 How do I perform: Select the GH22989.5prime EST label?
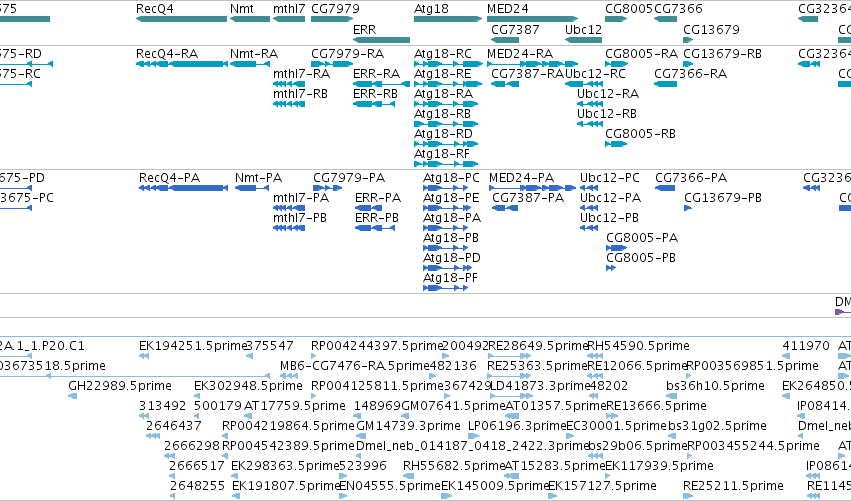click(120, 386)
